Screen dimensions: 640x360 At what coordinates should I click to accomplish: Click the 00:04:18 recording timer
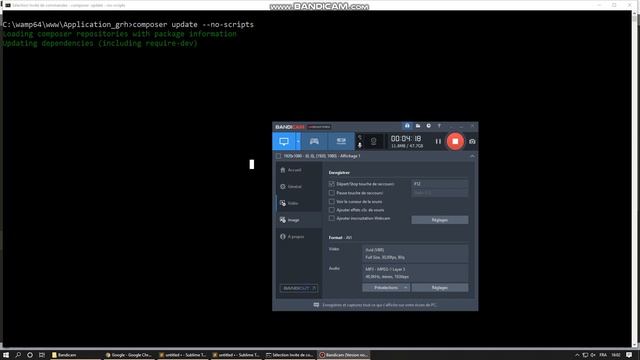406,139
